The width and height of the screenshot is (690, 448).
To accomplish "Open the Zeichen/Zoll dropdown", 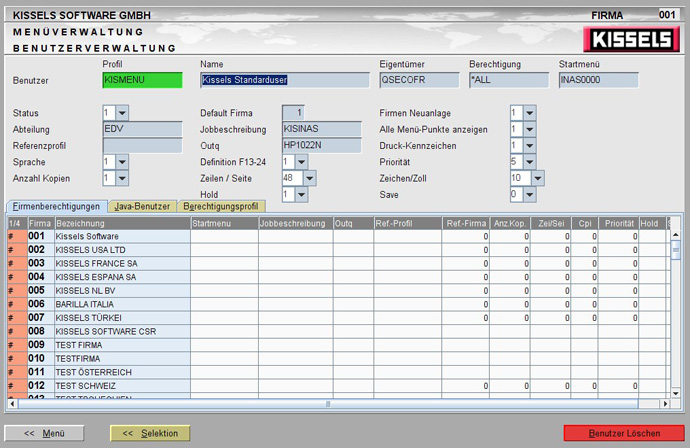I will (x=538, y=178).
